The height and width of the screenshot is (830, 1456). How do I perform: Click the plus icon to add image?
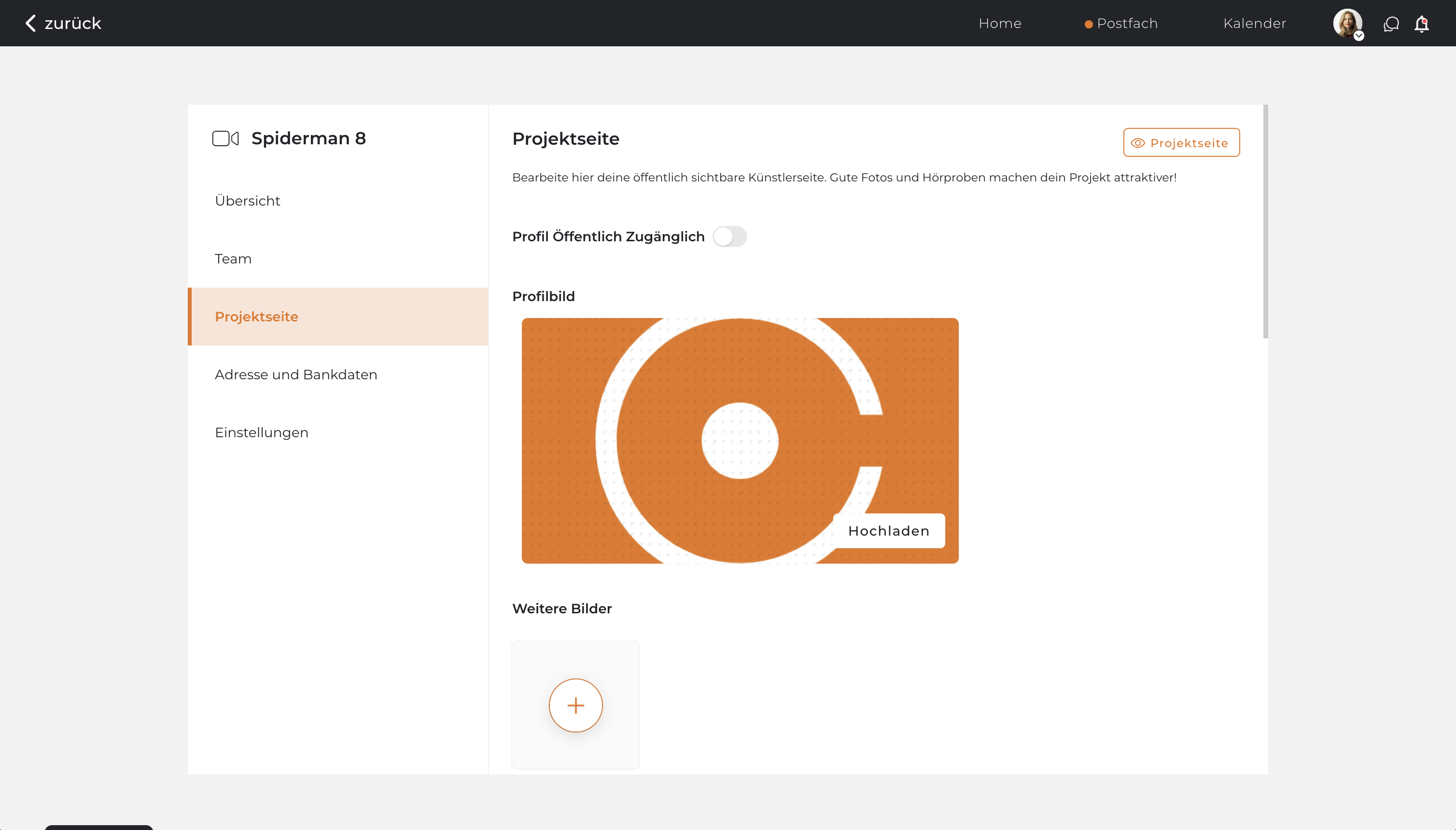[x=575, y=705]
